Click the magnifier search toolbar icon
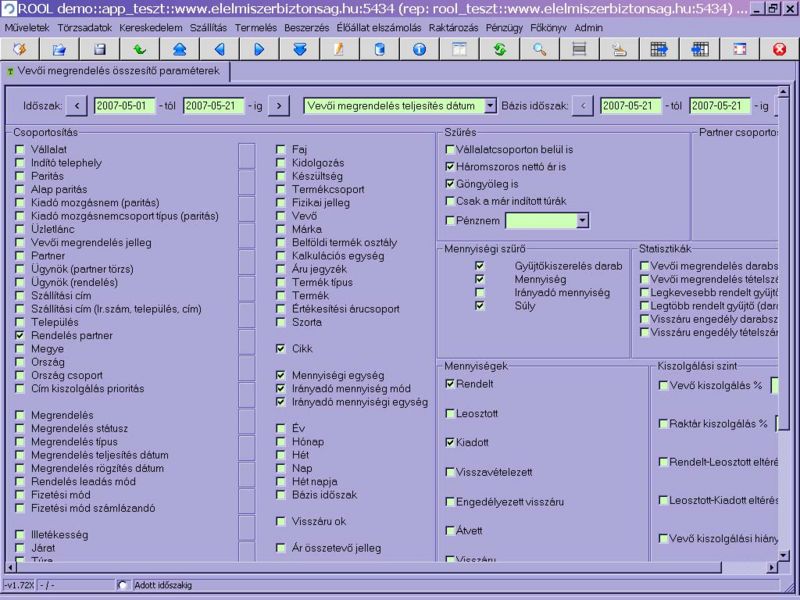The height and width of the screenshot is (600, 800). 539,48
